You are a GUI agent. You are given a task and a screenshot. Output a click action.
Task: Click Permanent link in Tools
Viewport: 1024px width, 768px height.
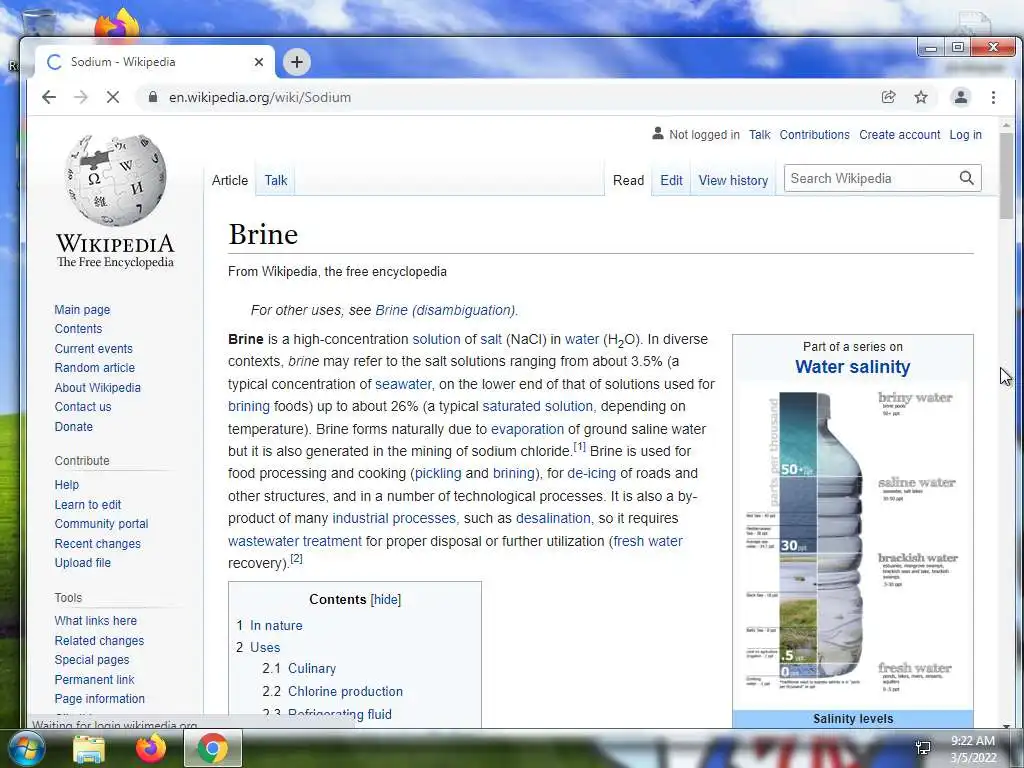[x=94, y=679]
